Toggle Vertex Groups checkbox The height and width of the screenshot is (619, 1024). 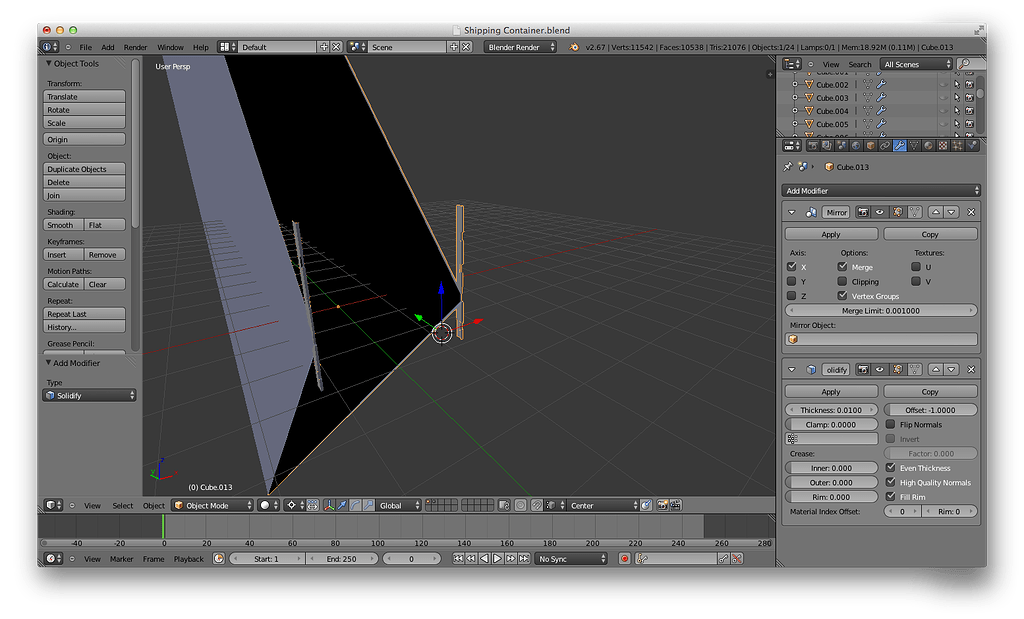(x=842, y=296)
